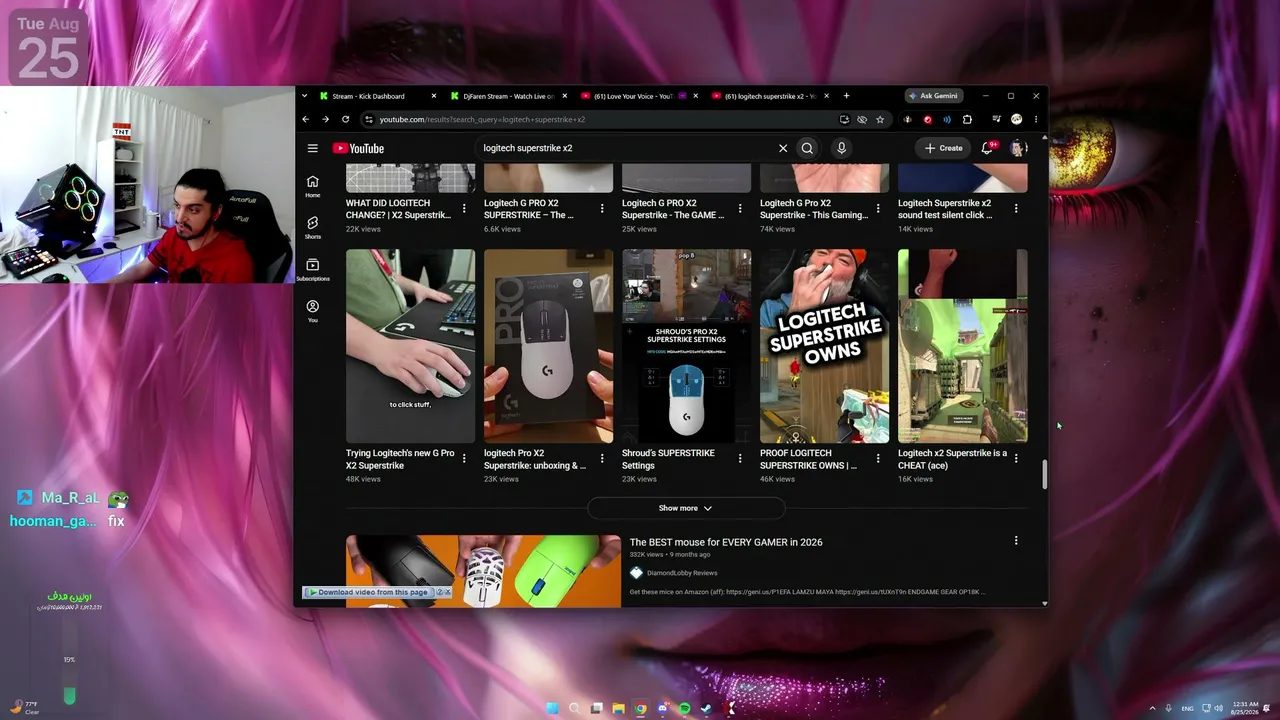Image resolution: width=1280 pixels, height=720 pixels.
Task: Open the 'LOGITECH SUPERSTRIKE OWNS' short thumbnail
Action: tap(824, 346)
